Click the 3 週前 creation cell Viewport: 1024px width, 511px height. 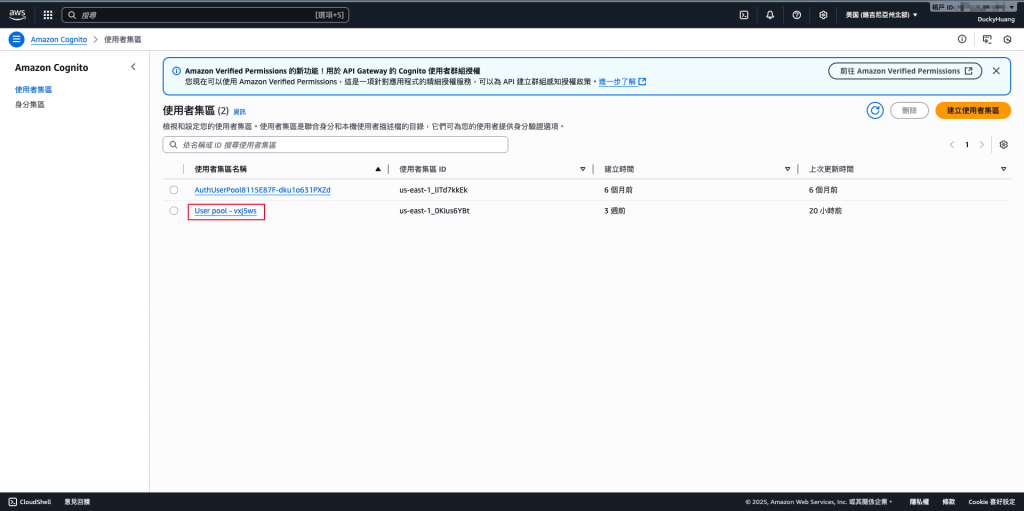pos(616,211)
